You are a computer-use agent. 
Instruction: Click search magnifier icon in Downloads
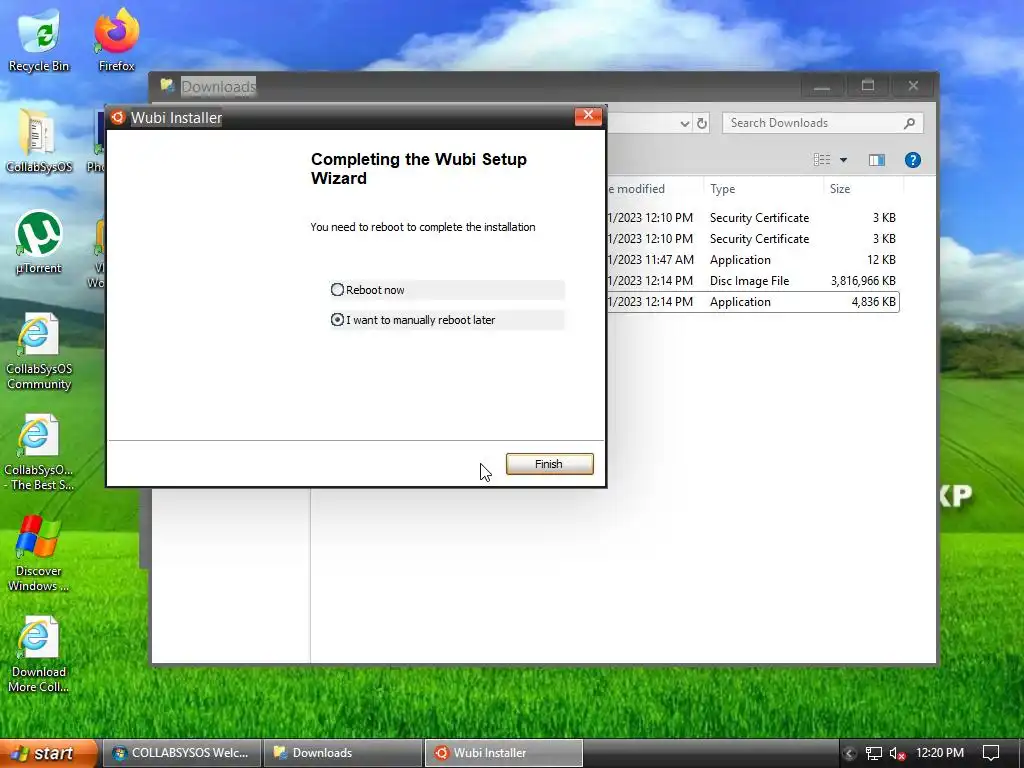click(x=909, y=123)
